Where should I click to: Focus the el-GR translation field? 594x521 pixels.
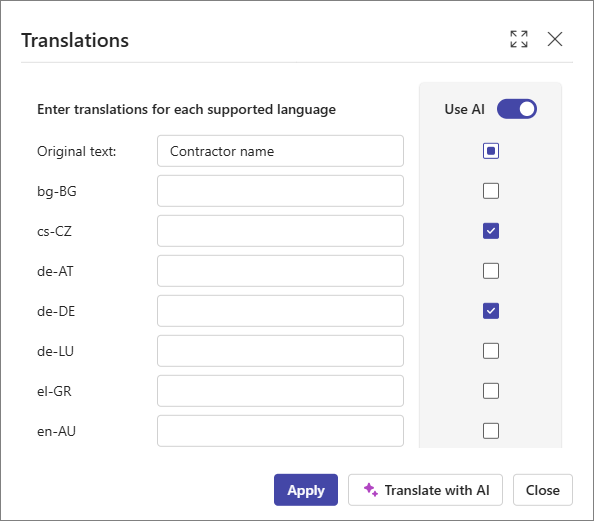click(x=280, y=391)
